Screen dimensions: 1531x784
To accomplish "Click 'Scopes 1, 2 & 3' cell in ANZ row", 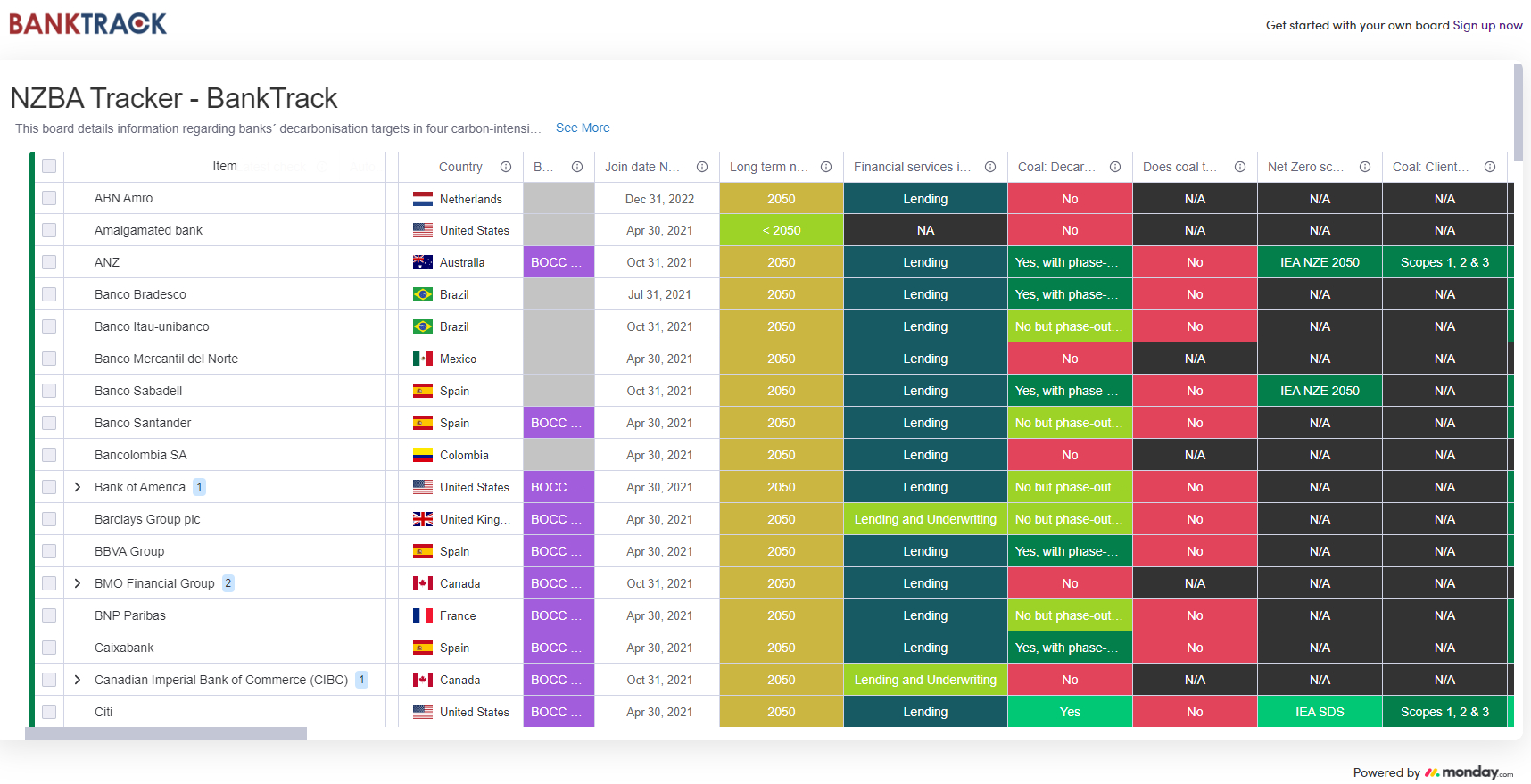I will (x=1444, y=262).
